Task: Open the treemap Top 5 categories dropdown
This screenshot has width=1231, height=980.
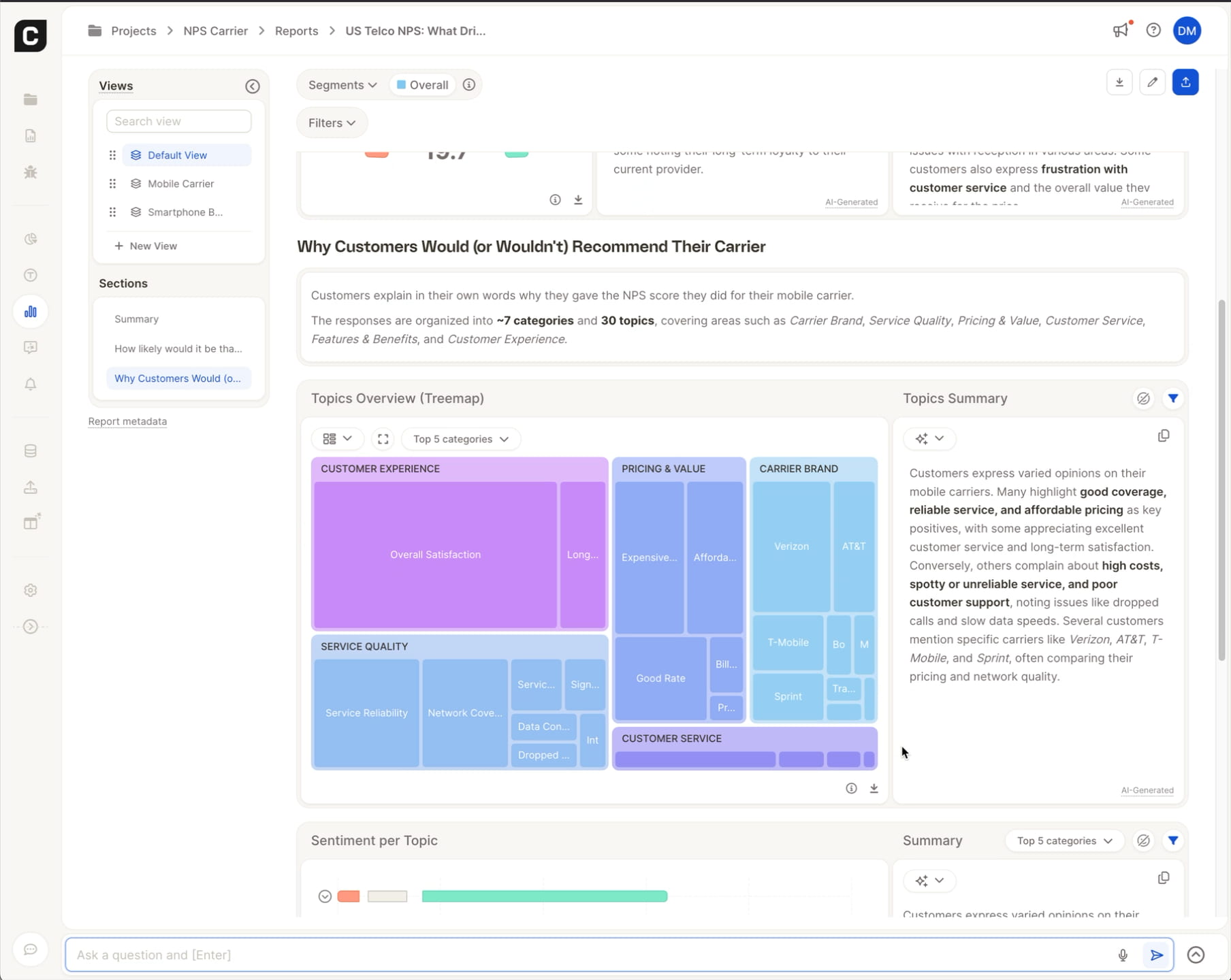Action: [461, 439]
